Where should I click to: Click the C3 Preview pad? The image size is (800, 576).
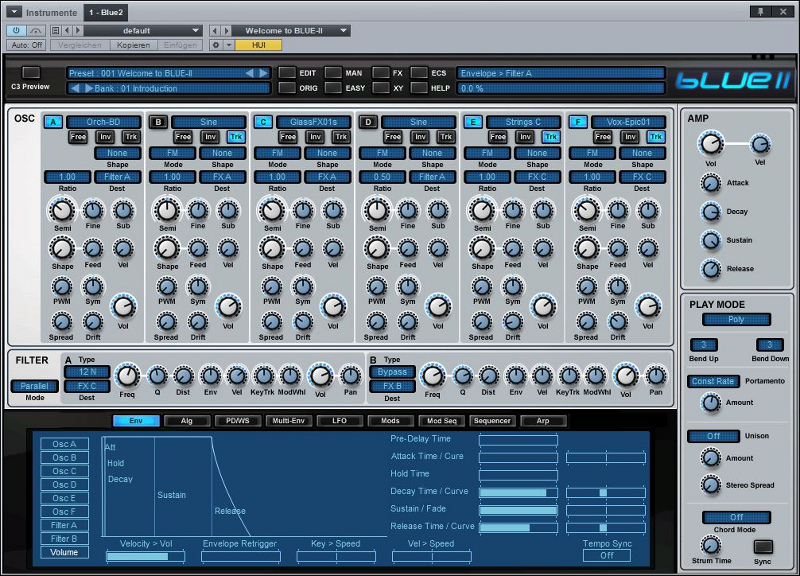pos(31,72)
